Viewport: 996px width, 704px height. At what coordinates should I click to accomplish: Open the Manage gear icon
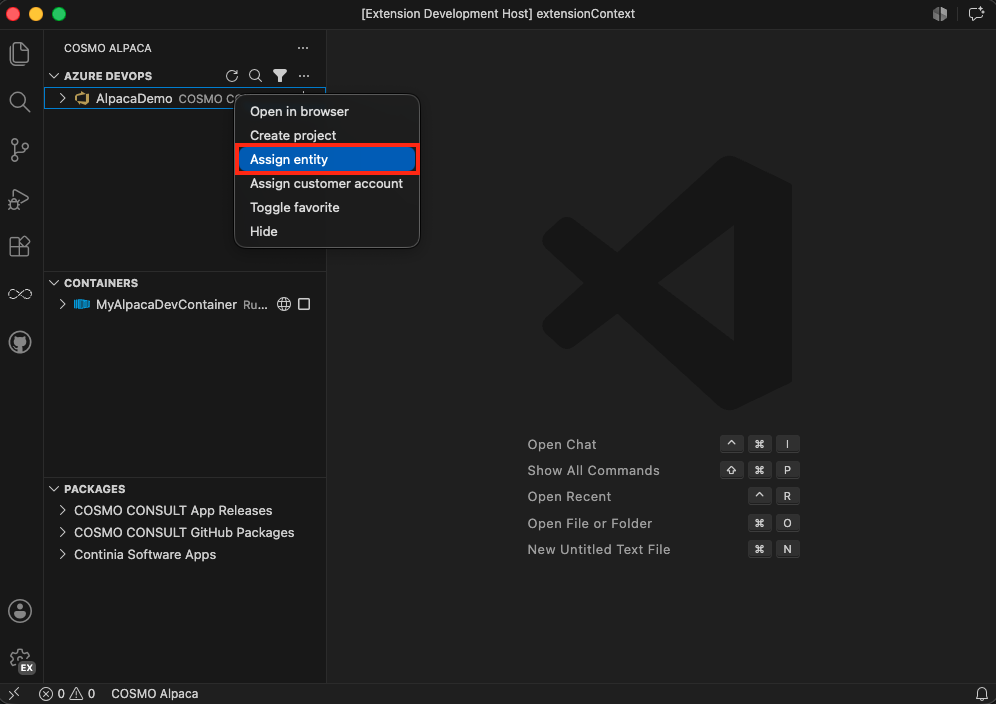(x=20, y=660)
